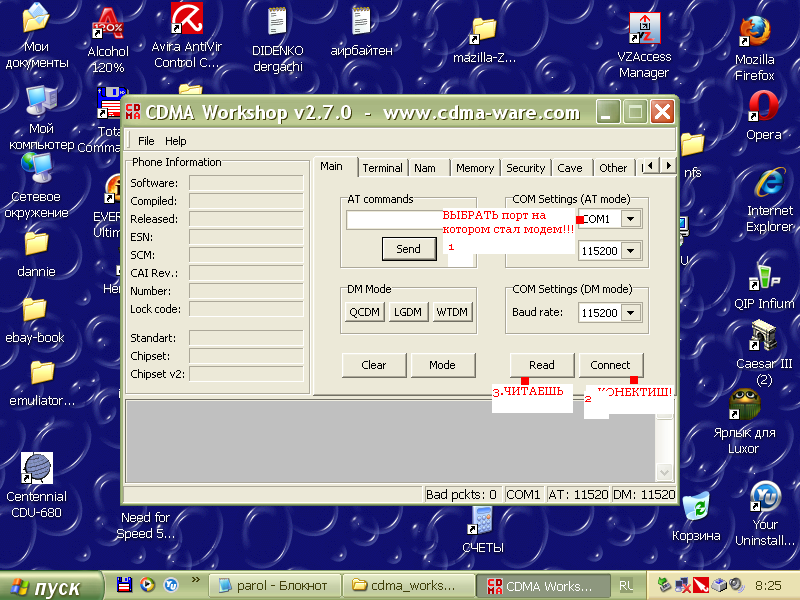Switch to the Terminal tab
This screenshot has width=800, height=600.
coord(383,168)
